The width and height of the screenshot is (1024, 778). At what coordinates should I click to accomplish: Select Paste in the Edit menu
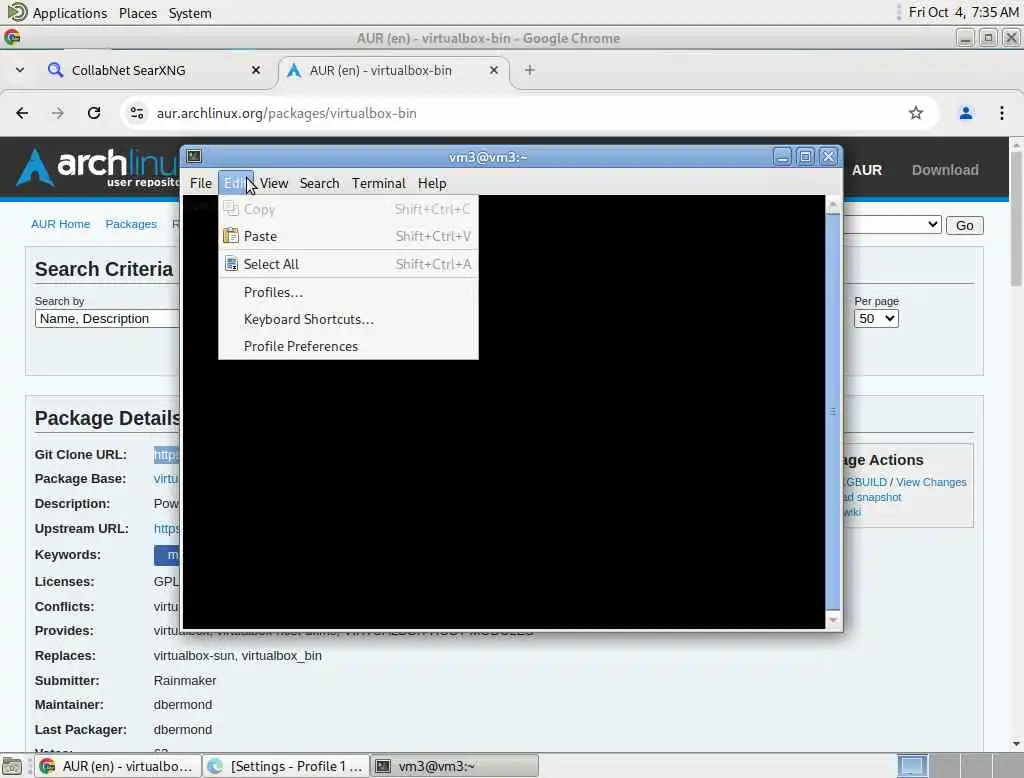(x=348, y=236)
